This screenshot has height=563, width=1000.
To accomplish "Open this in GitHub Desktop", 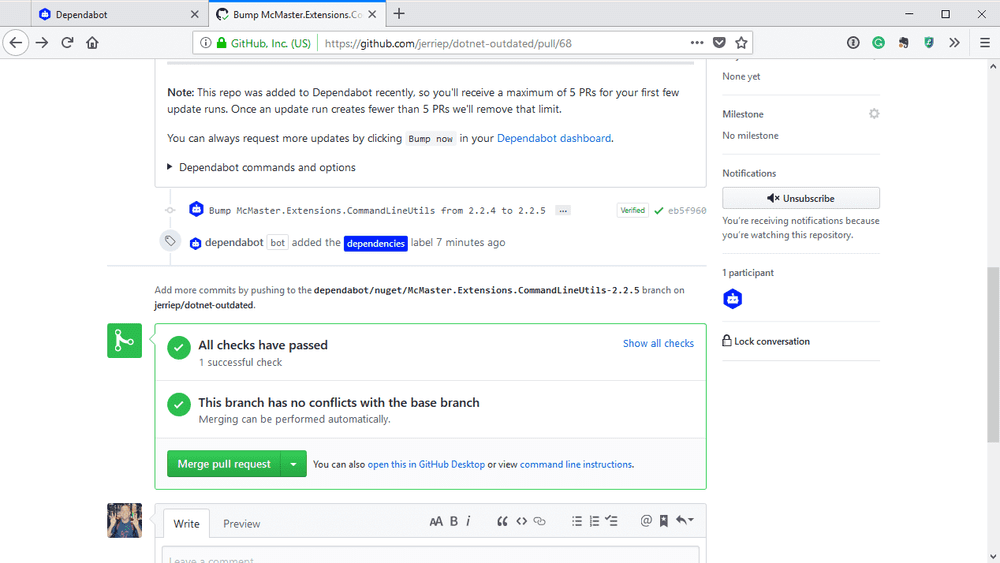I will click(x=426, y=464).
